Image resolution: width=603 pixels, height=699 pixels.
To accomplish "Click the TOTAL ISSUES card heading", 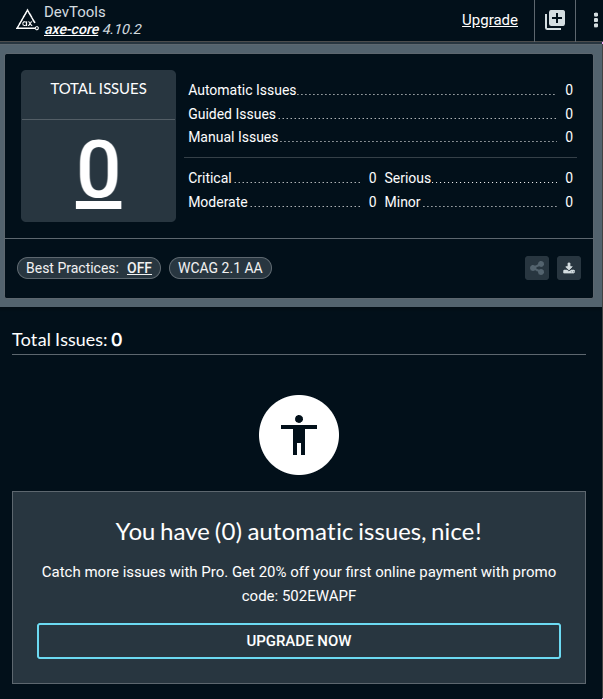I will tap(98, 89).
